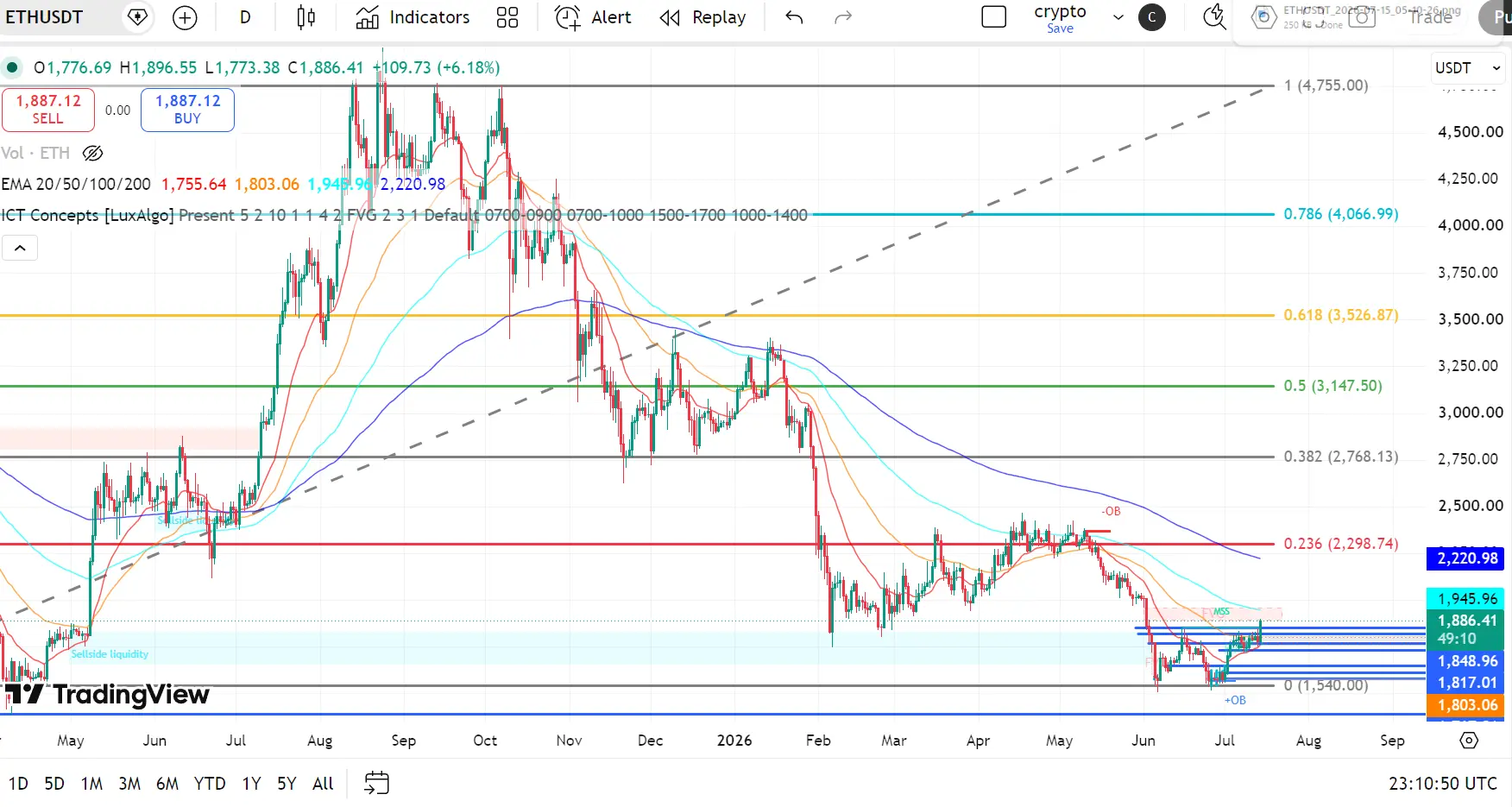Image resolution: width=1512 pixels, height=807 pixels.
Task: Toggle volume indicator visibility eye icon
Action: click(x=92, y=154)
